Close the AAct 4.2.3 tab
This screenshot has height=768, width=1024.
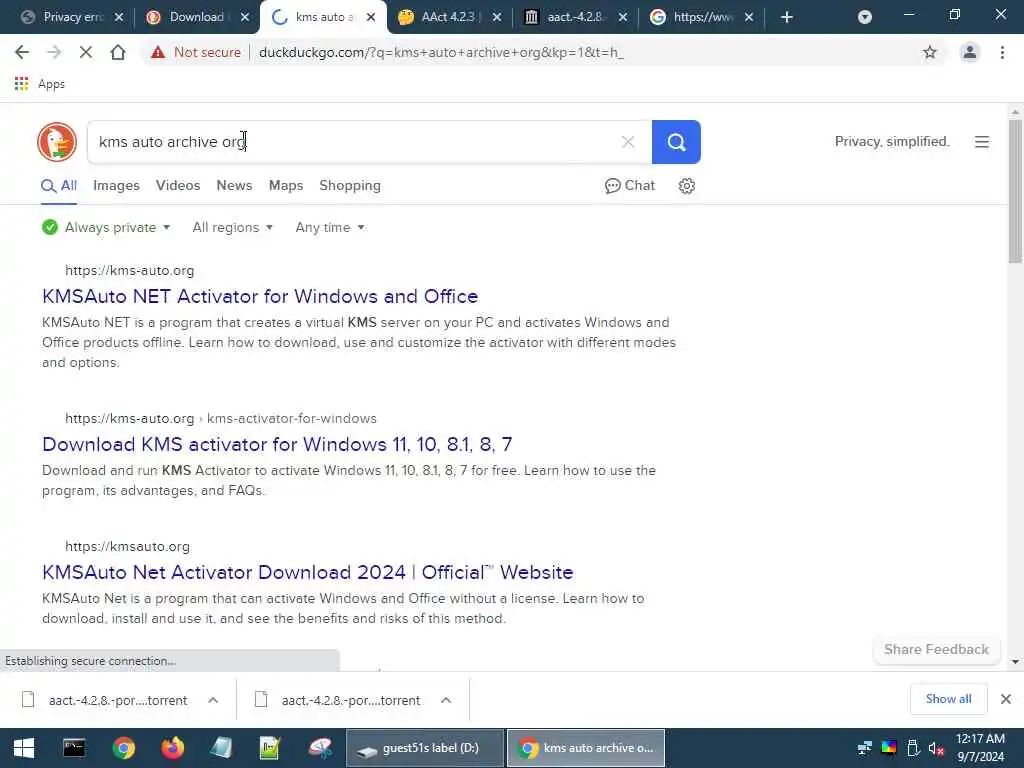[497, 17]
